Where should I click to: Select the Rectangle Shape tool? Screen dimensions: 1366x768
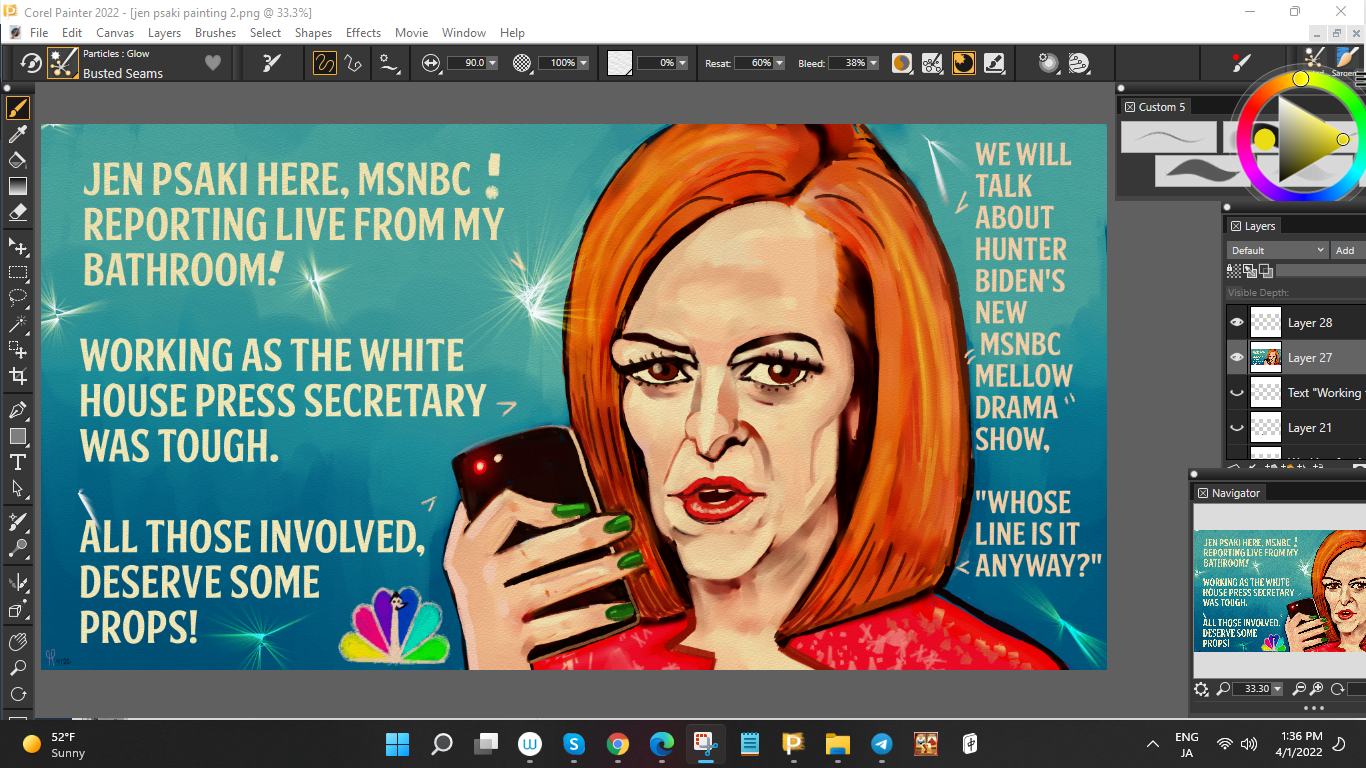pyautogui.click(x=18, y=436)
